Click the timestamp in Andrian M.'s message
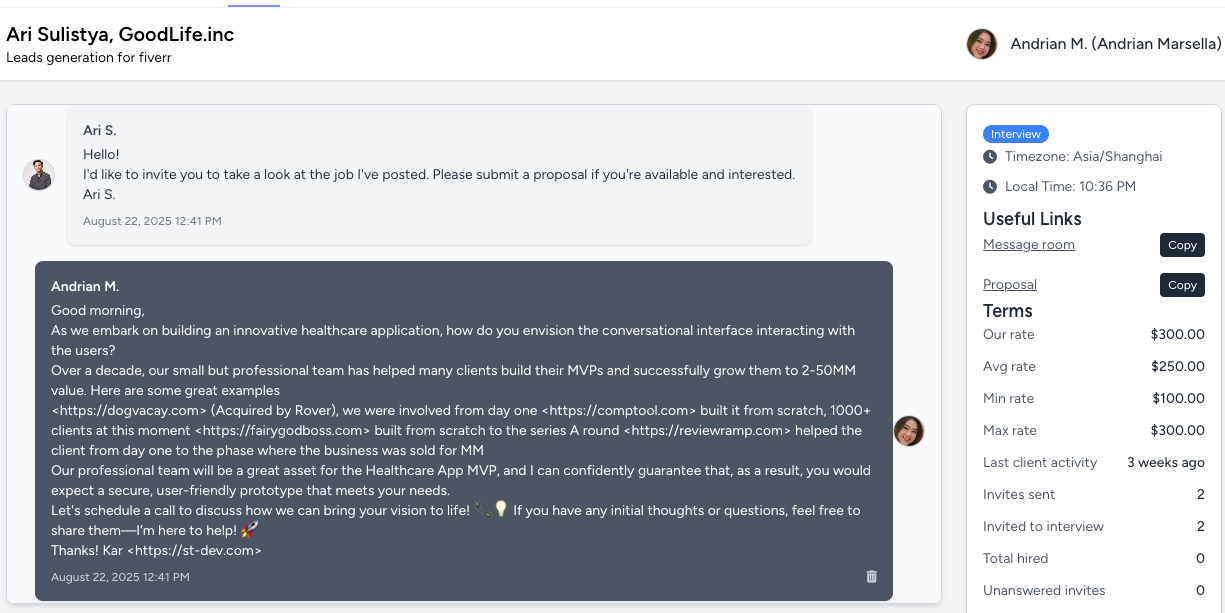Viewport: 1225px width, 613px height. pos(120,577)
